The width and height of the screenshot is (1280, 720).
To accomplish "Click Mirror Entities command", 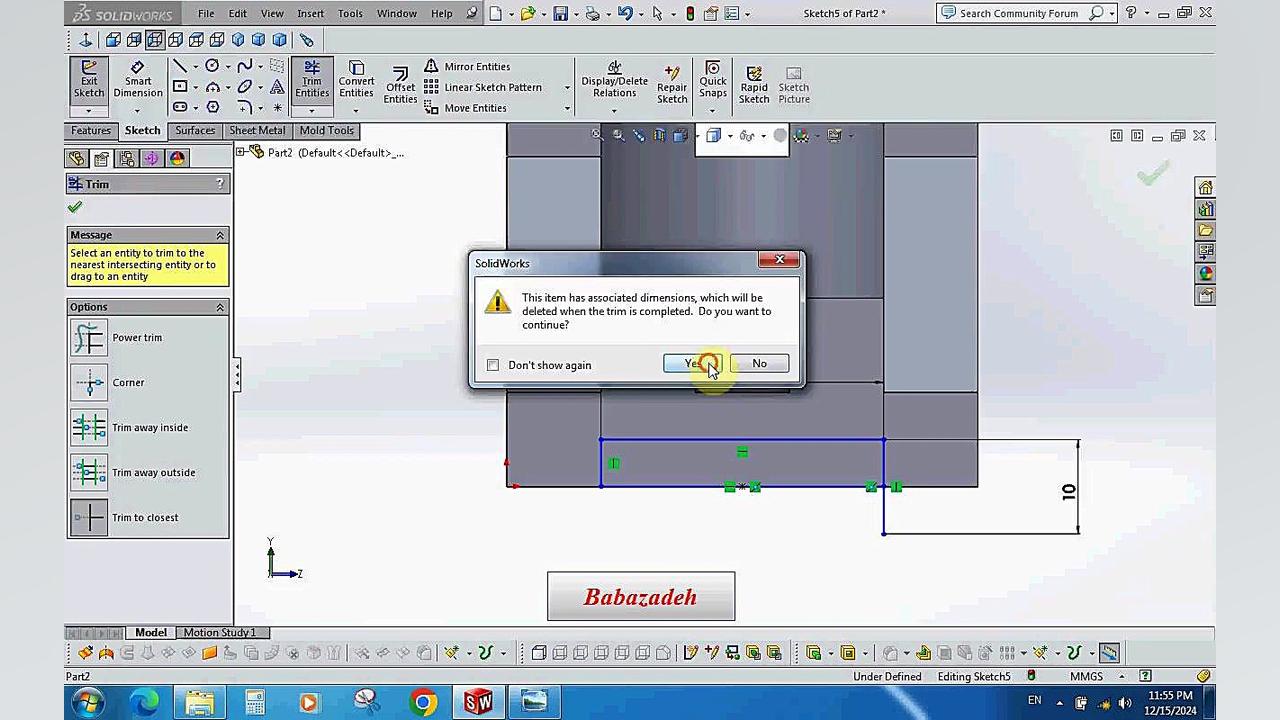I will click(467, 66).
